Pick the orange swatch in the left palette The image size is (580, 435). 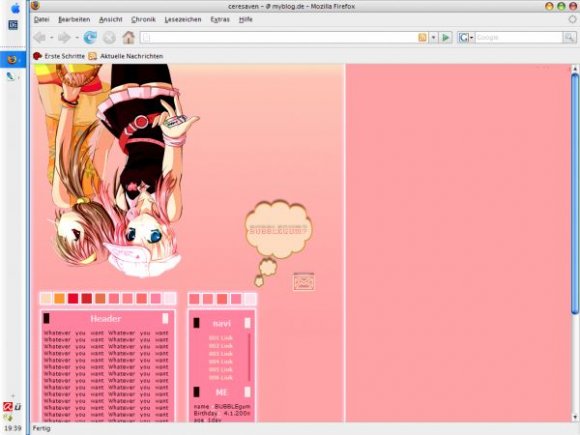(x=59, y=298)
